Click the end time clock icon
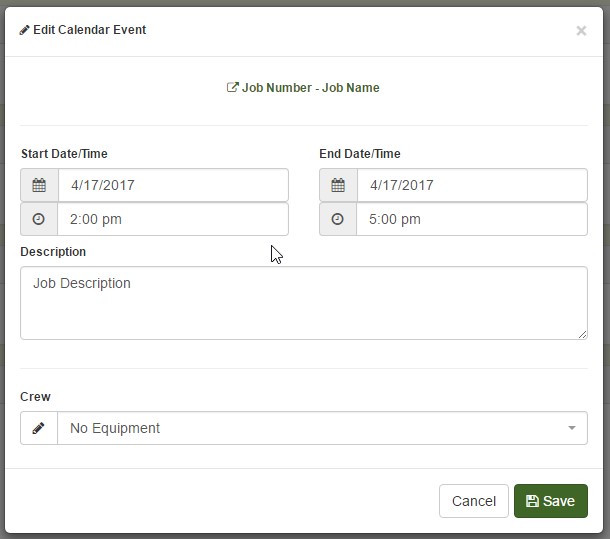The width and height of the screenshot is (610, 539). (338, 219)
